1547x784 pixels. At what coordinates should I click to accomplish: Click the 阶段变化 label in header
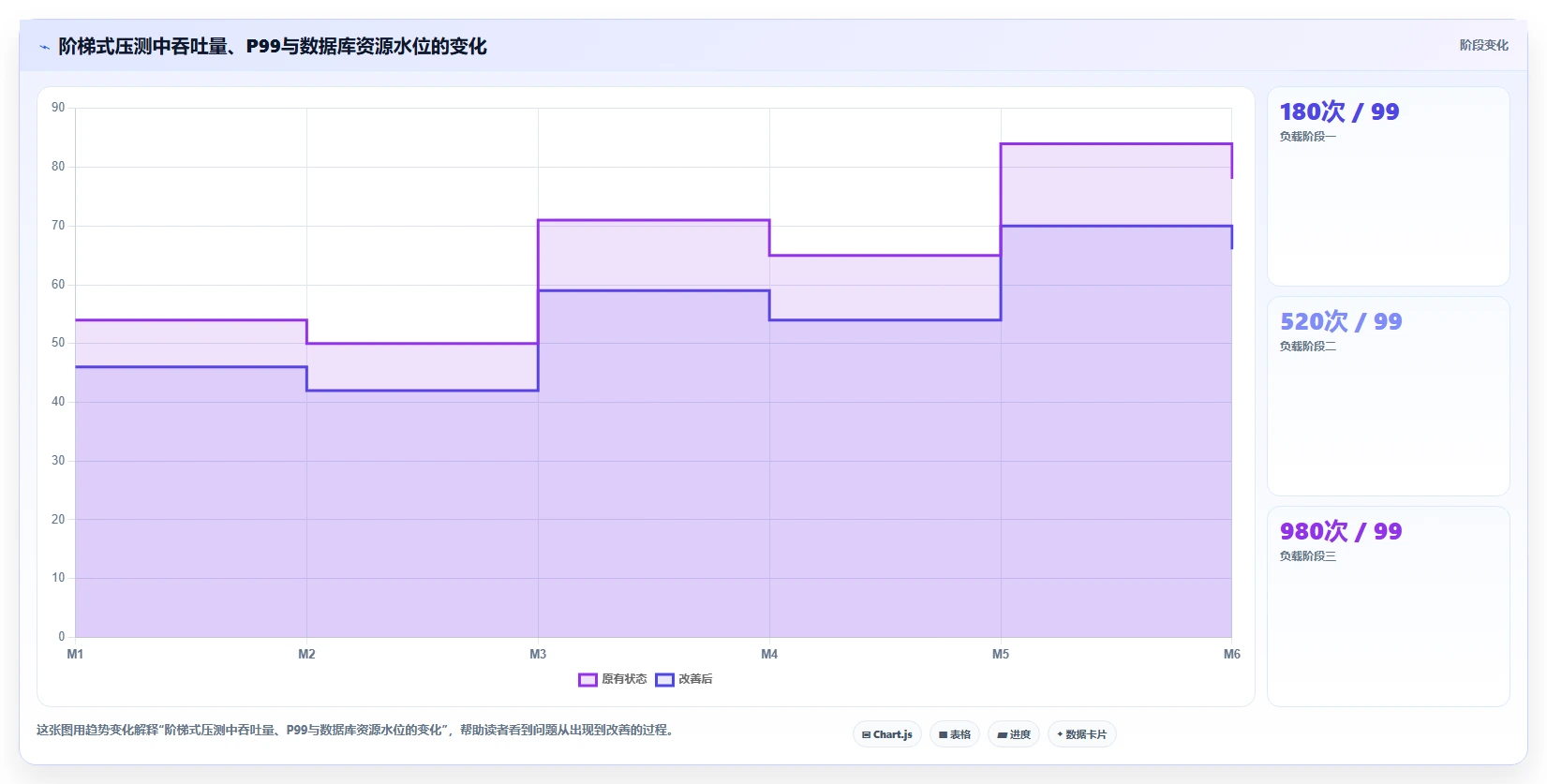click(x=1484, y=45)
